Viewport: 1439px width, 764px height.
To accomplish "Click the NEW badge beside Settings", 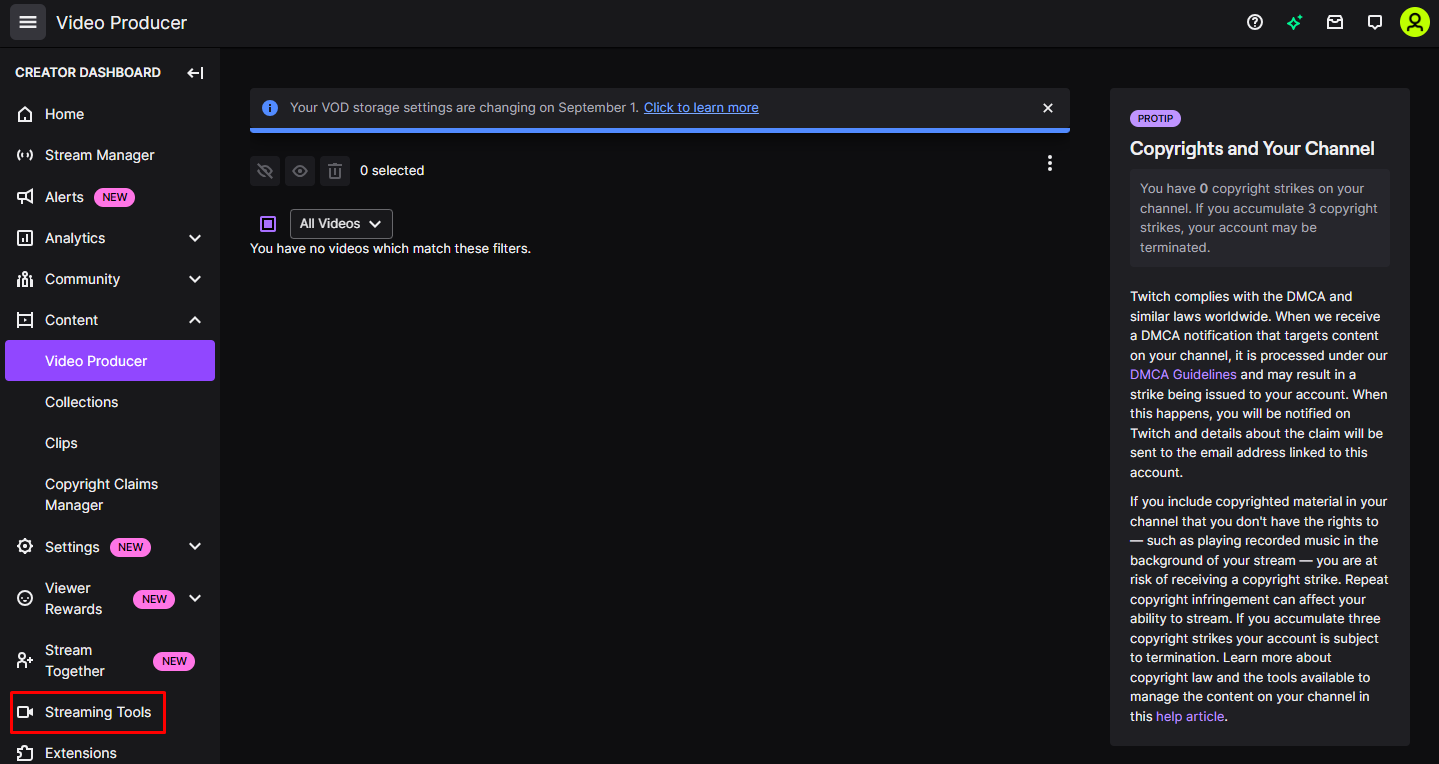I will point(130,547).
